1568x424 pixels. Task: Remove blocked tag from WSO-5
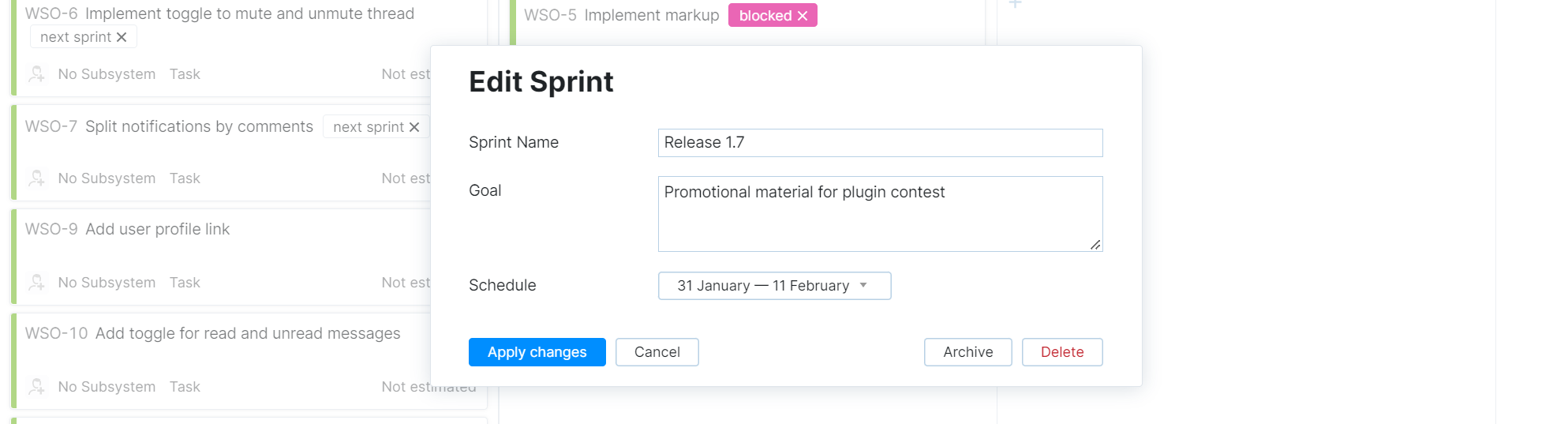coord(803,16)
